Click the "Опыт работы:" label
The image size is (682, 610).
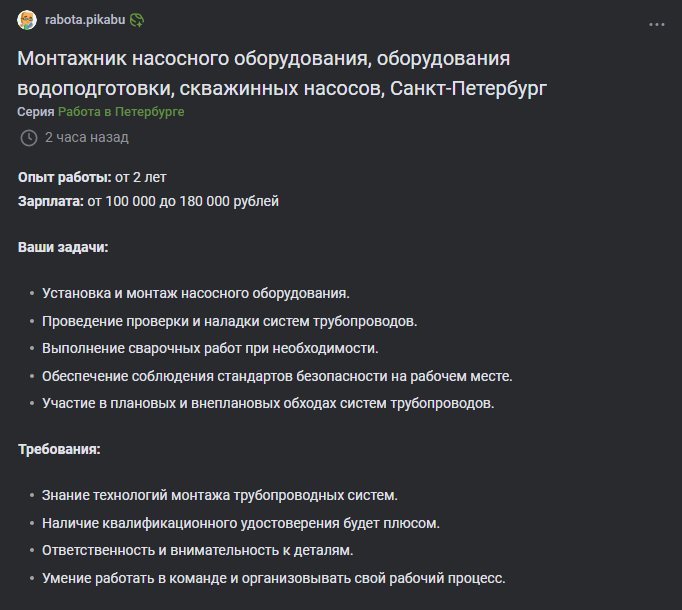pos(65,177)
